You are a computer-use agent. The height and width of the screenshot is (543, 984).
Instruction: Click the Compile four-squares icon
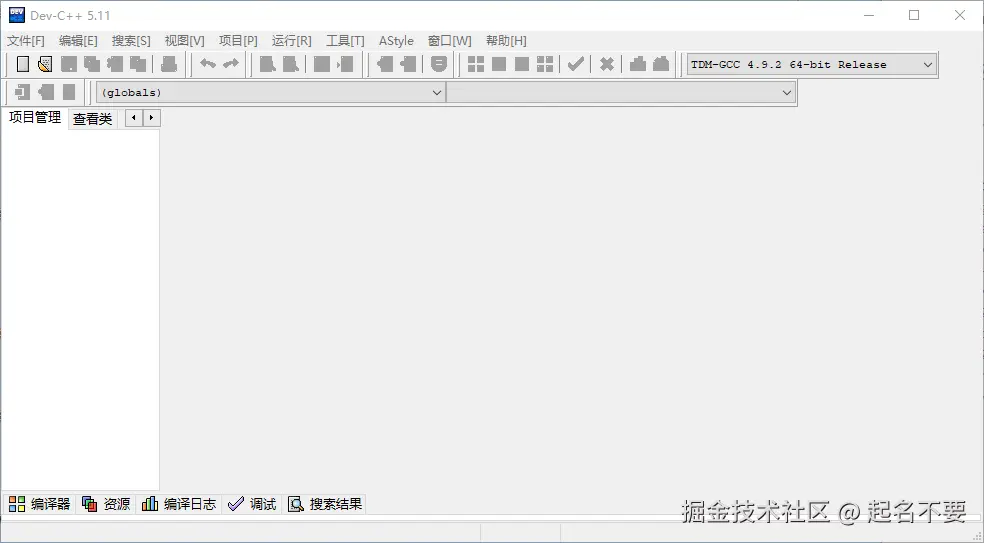coord(476,64)
